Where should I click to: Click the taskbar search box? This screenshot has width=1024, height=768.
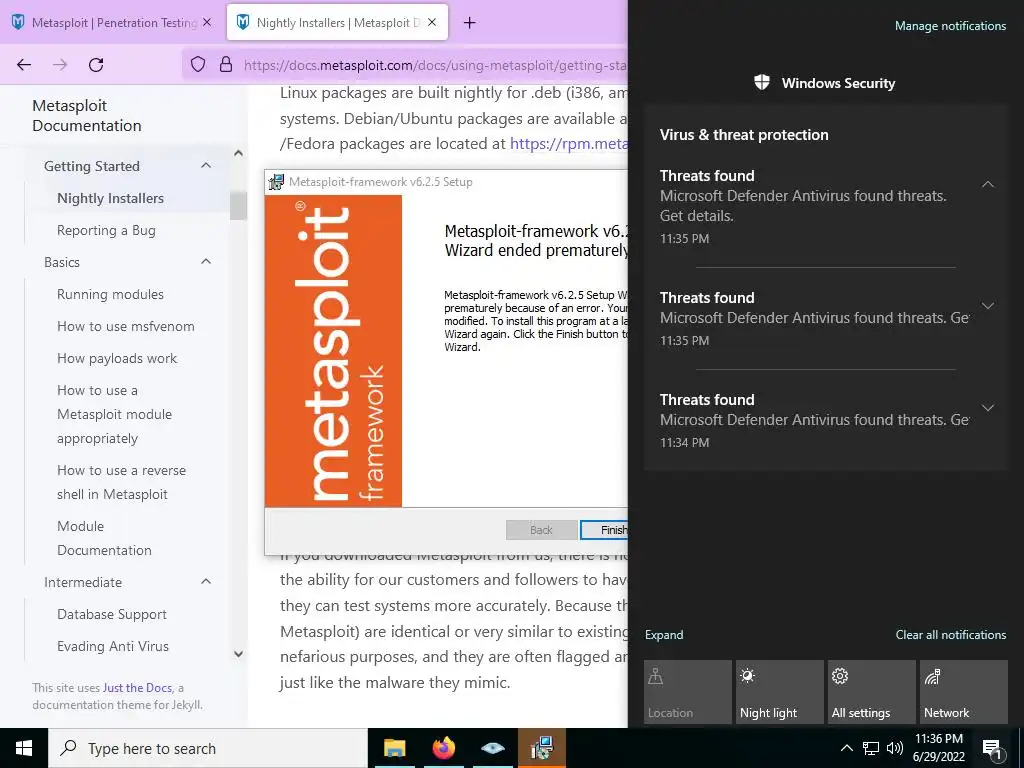pos(208,748)
